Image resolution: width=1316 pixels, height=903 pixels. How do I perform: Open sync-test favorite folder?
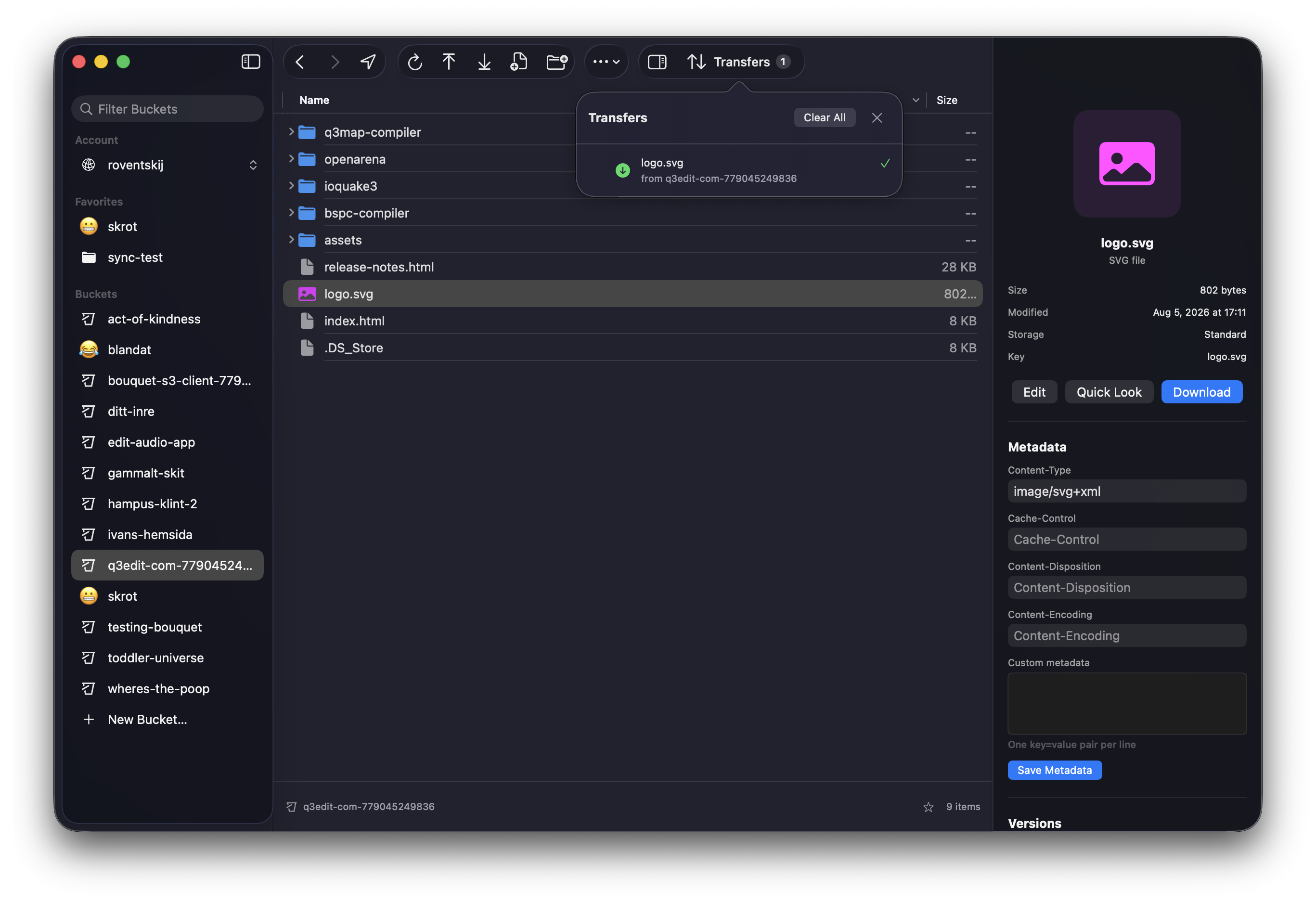click(168, 257)
